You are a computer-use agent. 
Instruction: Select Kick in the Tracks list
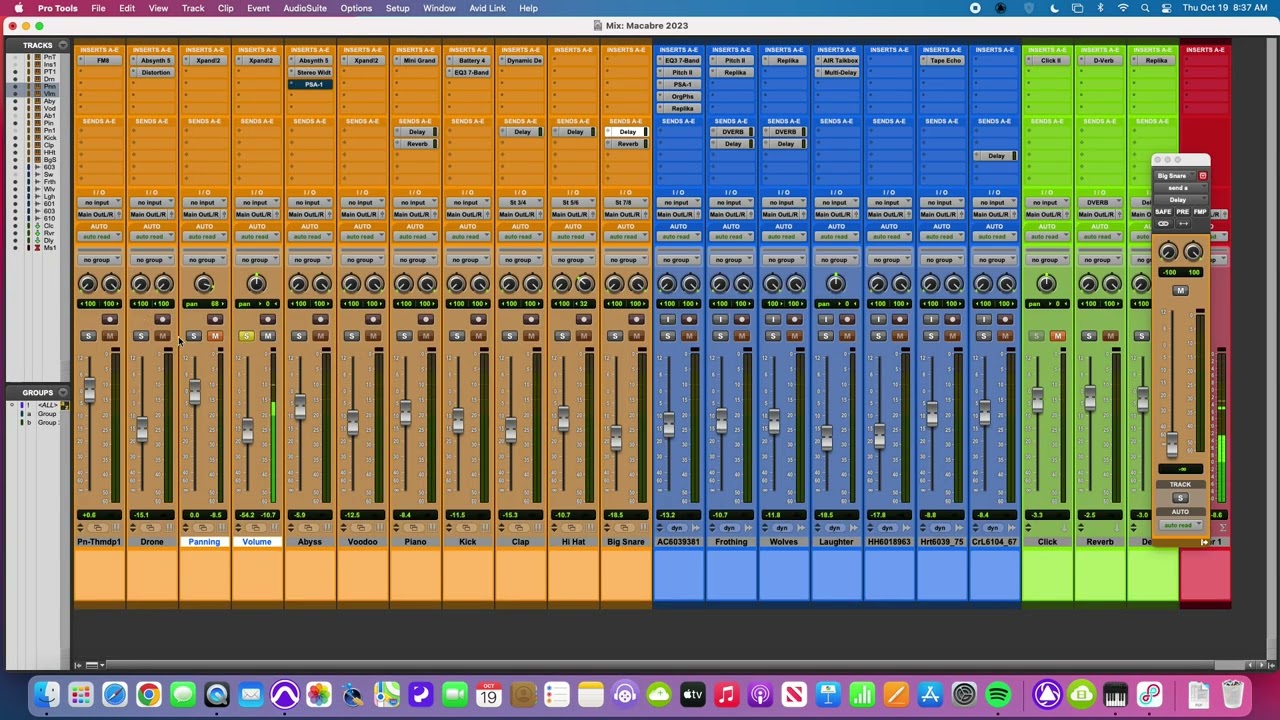[x=50, y=138]
